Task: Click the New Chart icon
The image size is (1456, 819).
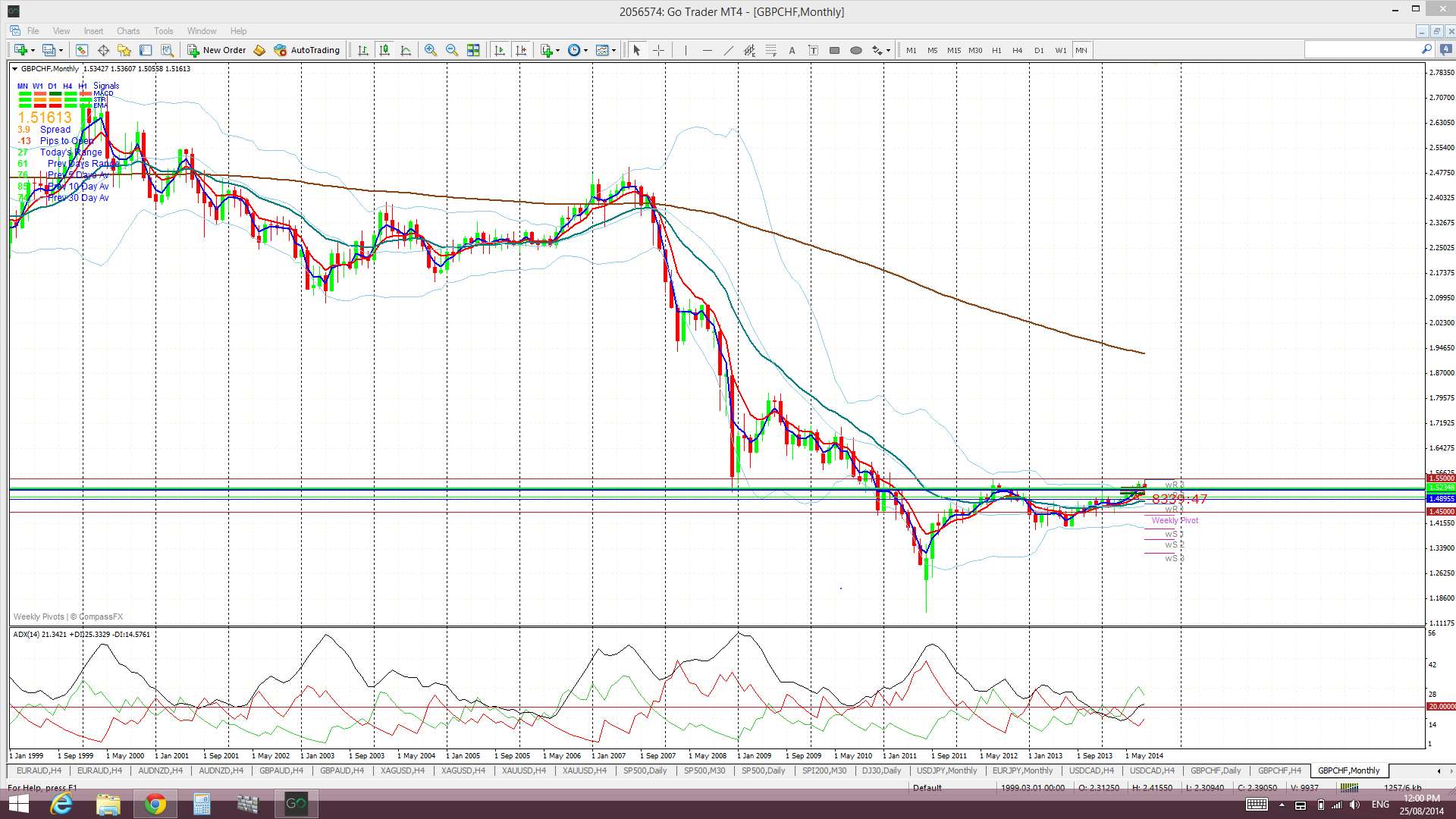Action: [x=20, y=50]
